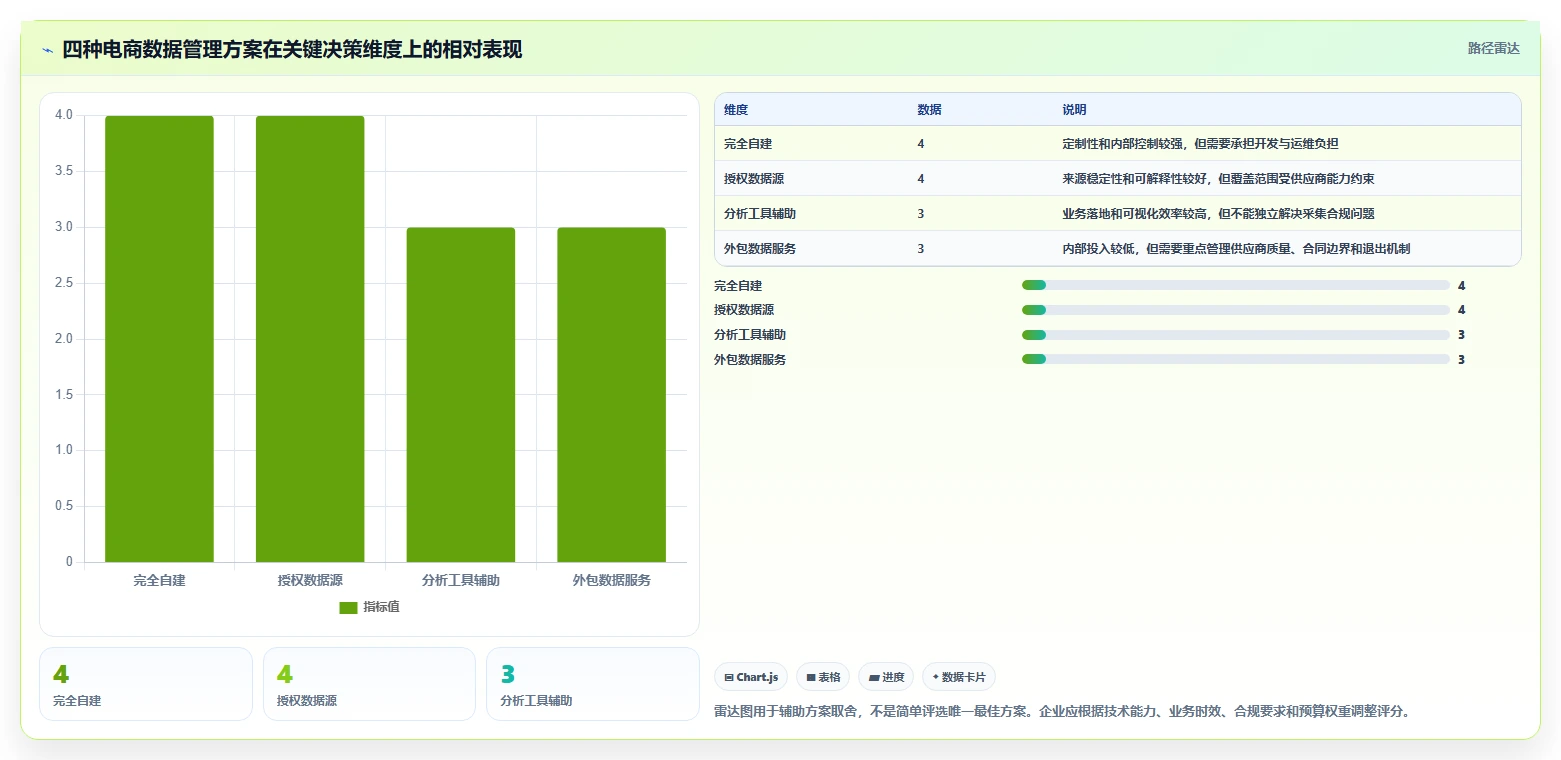This screenshot has height=760, width=1561.
Task: Click the 数据卡片 tag chip
Action: click(959, 677)
